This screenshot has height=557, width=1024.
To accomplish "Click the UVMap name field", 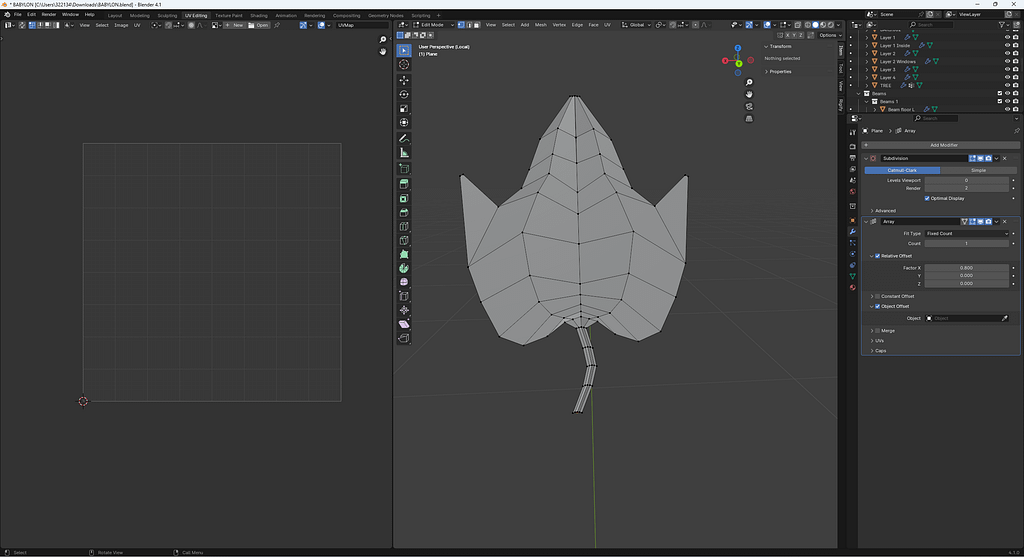I will tap(360, 25).
